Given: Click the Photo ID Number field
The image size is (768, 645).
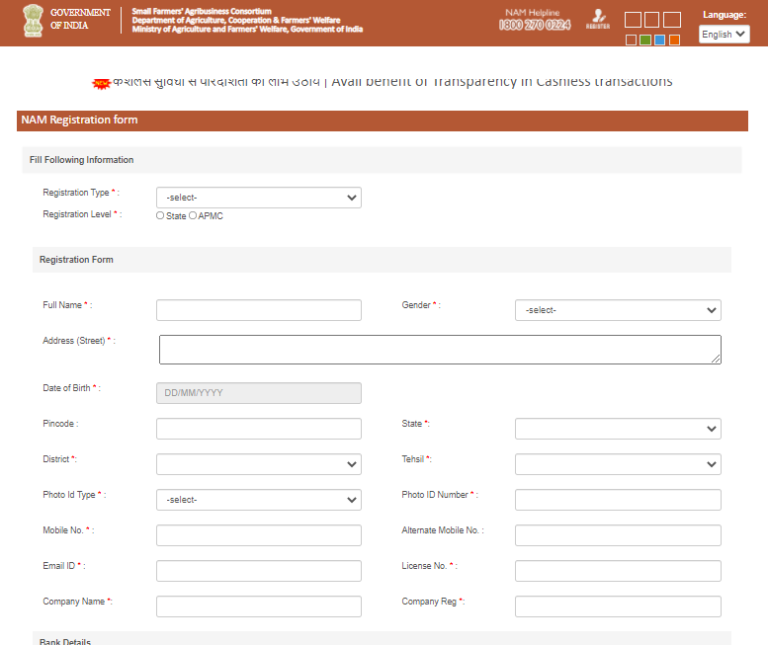Looking at the screenshot, I should (618, 500).
